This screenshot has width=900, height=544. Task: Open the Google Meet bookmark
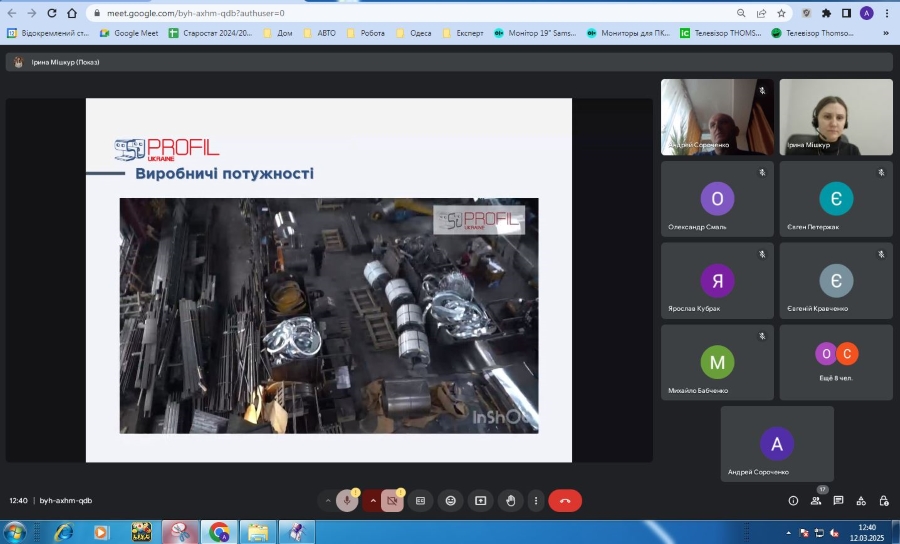[x=129, y=33]
